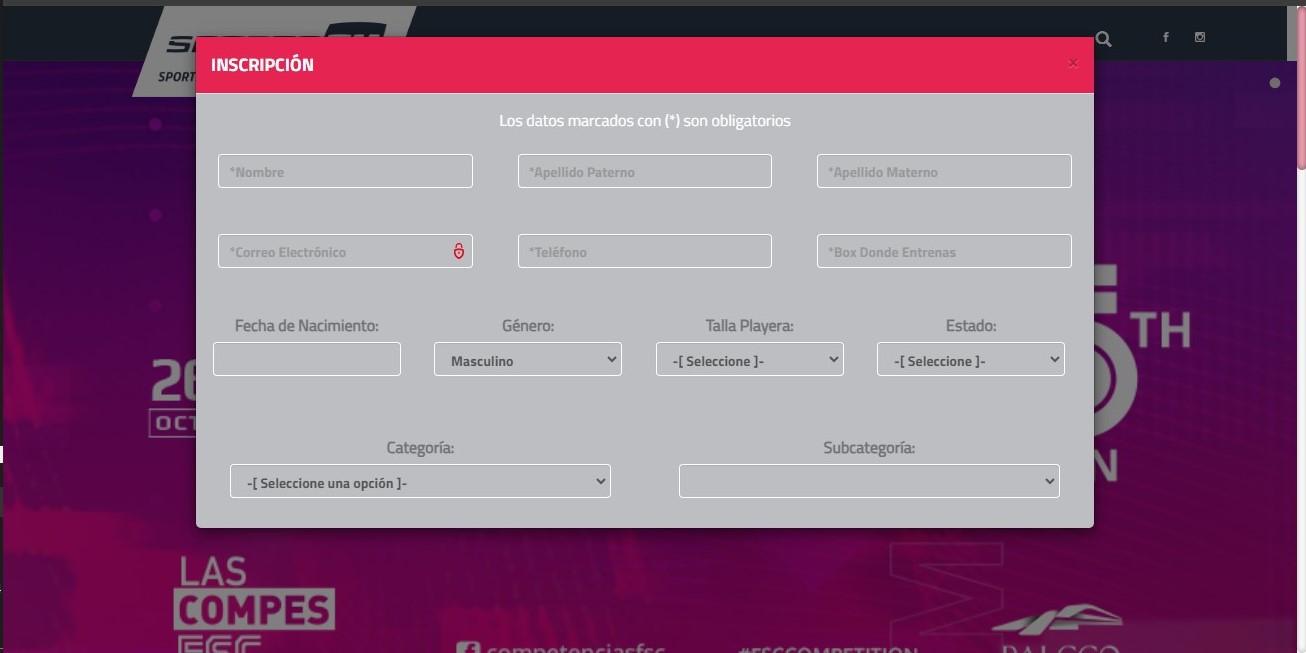Screen dimensions: 1306x653
Task: Open the Instagram icon in top bar
Action: (1200, 38)
